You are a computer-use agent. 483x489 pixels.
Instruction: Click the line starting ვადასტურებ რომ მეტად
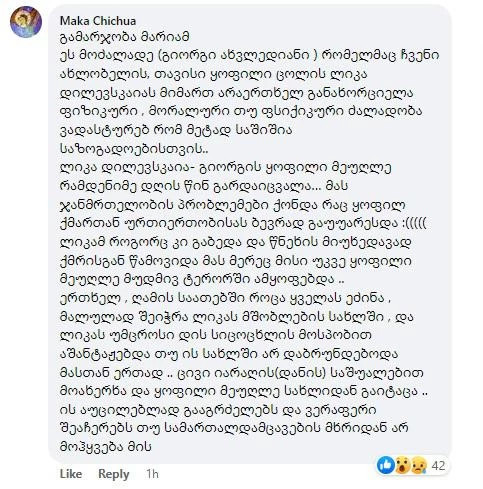tap(176, 130)
